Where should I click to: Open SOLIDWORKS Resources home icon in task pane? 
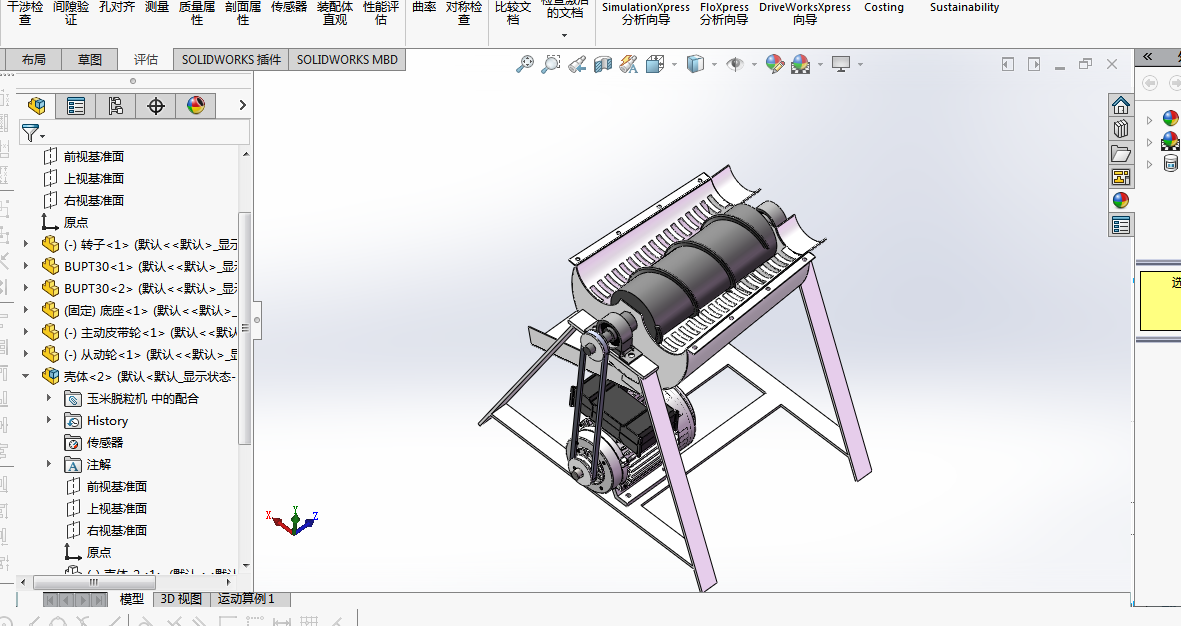[1121, 105]
